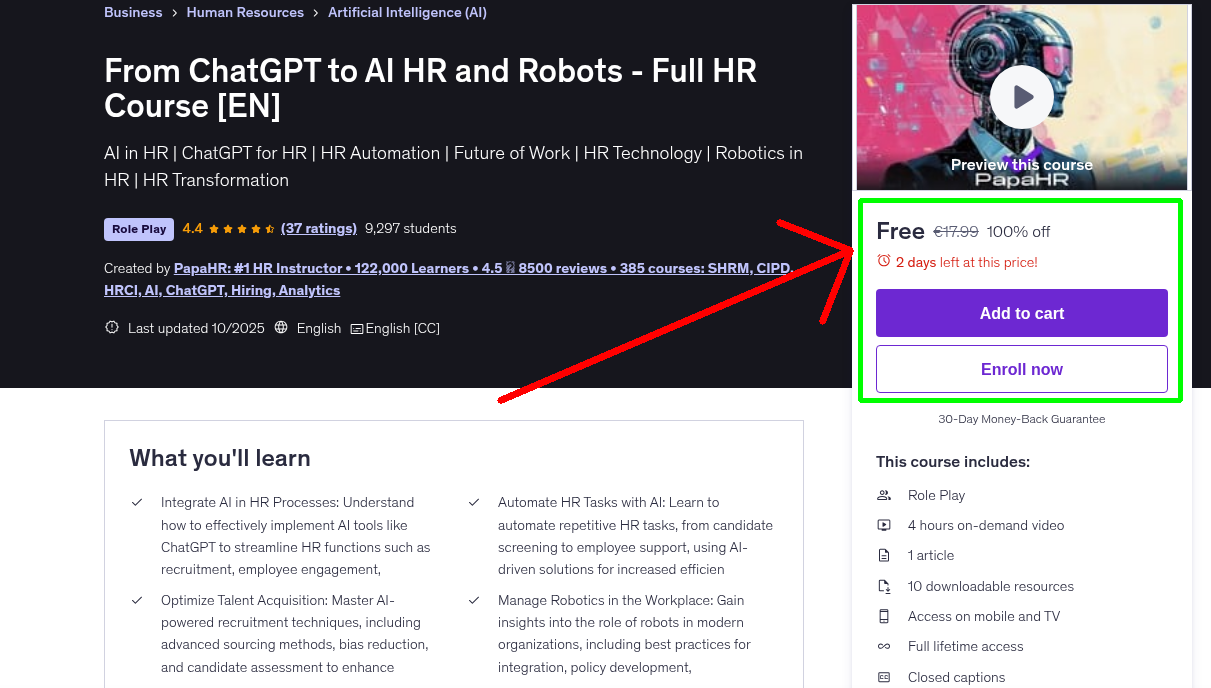
Task: Click the infinity lifetime access icon
Action: [x=883, y=647]
